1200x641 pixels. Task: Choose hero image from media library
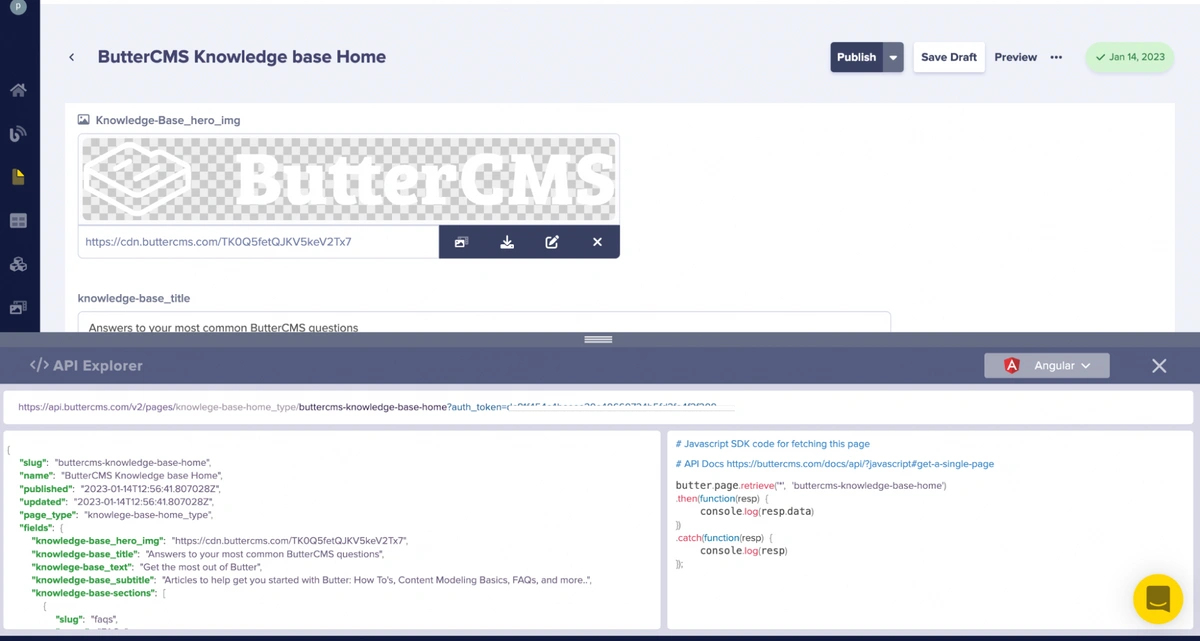[x=461, y=242]
